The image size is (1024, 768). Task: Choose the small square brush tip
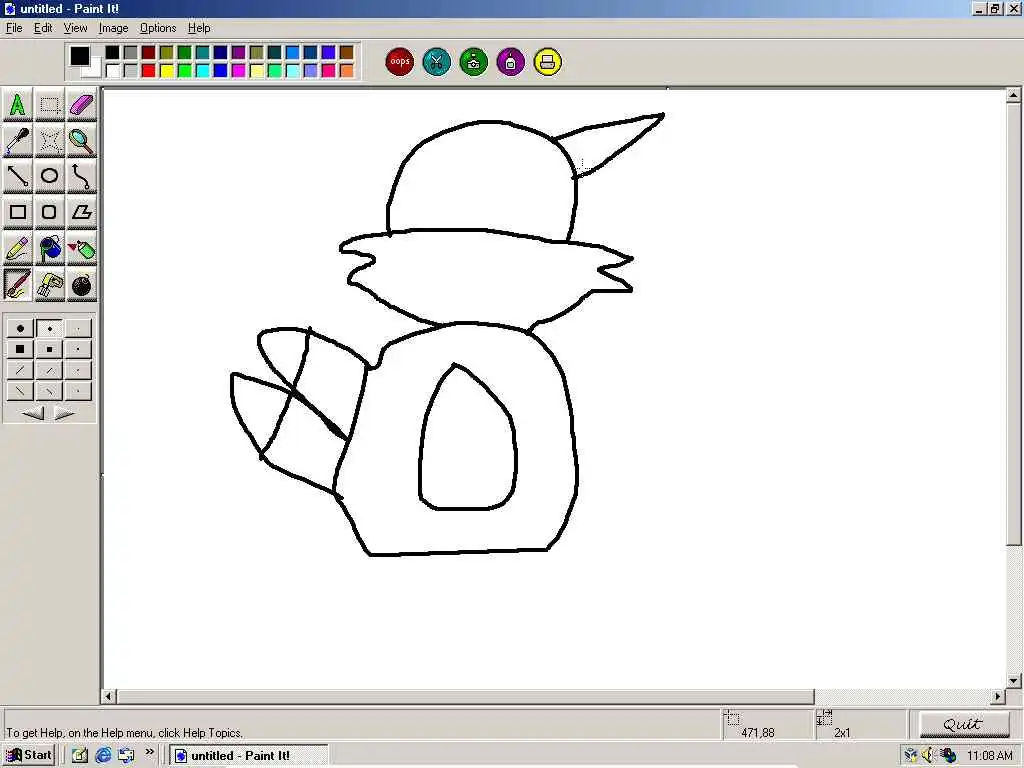(78, 349)
